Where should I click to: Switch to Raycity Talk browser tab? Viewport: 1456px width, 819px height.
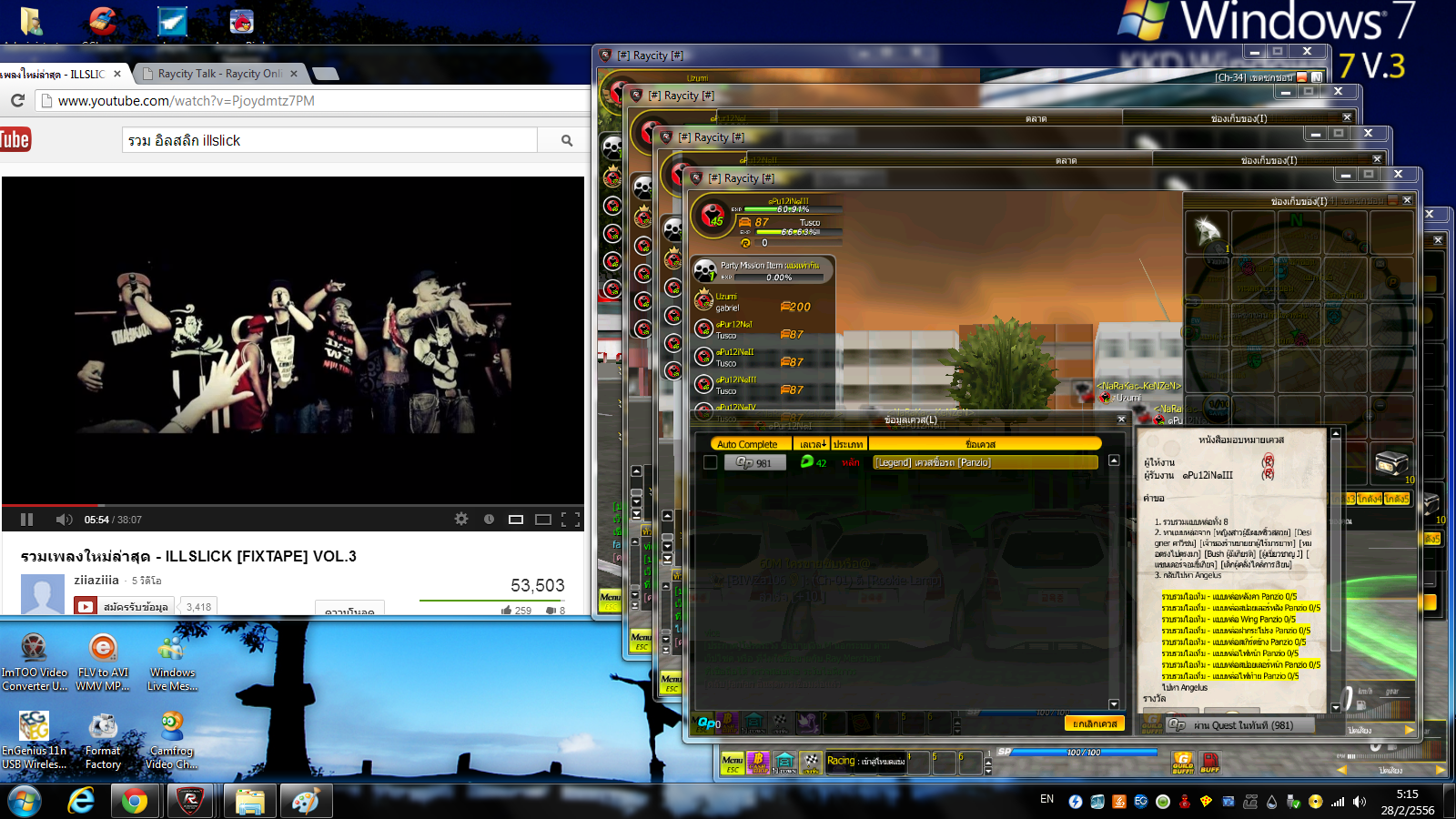(x=221, y=74)
